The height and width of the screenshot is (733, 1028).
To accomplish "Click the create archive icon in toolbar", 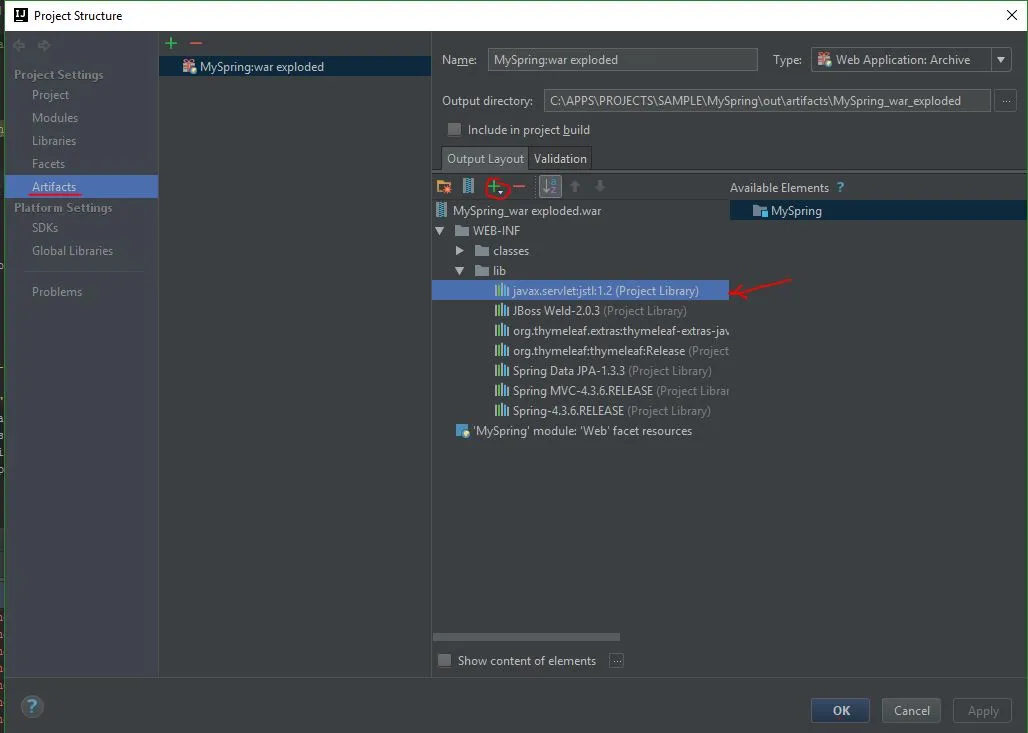I will pos(468,186).
